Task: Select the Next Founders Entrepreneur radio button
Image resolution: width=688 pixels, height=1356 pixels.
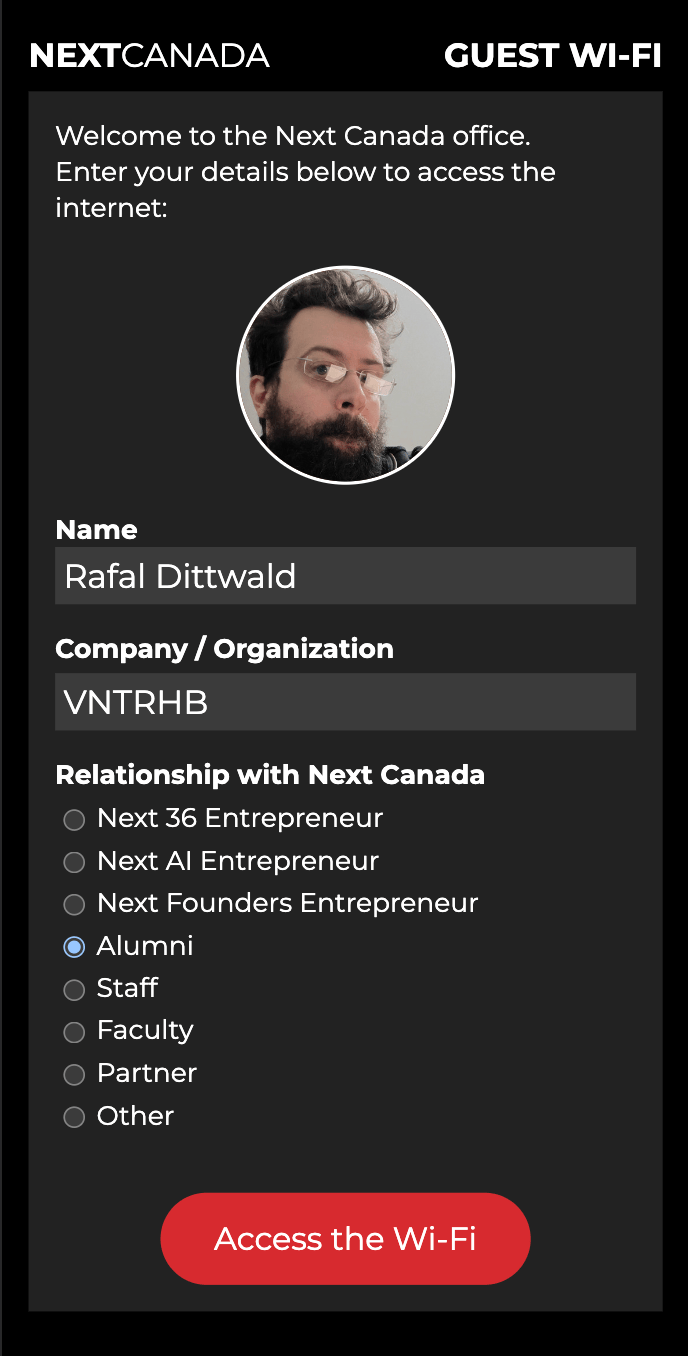Action: point(74,905)
